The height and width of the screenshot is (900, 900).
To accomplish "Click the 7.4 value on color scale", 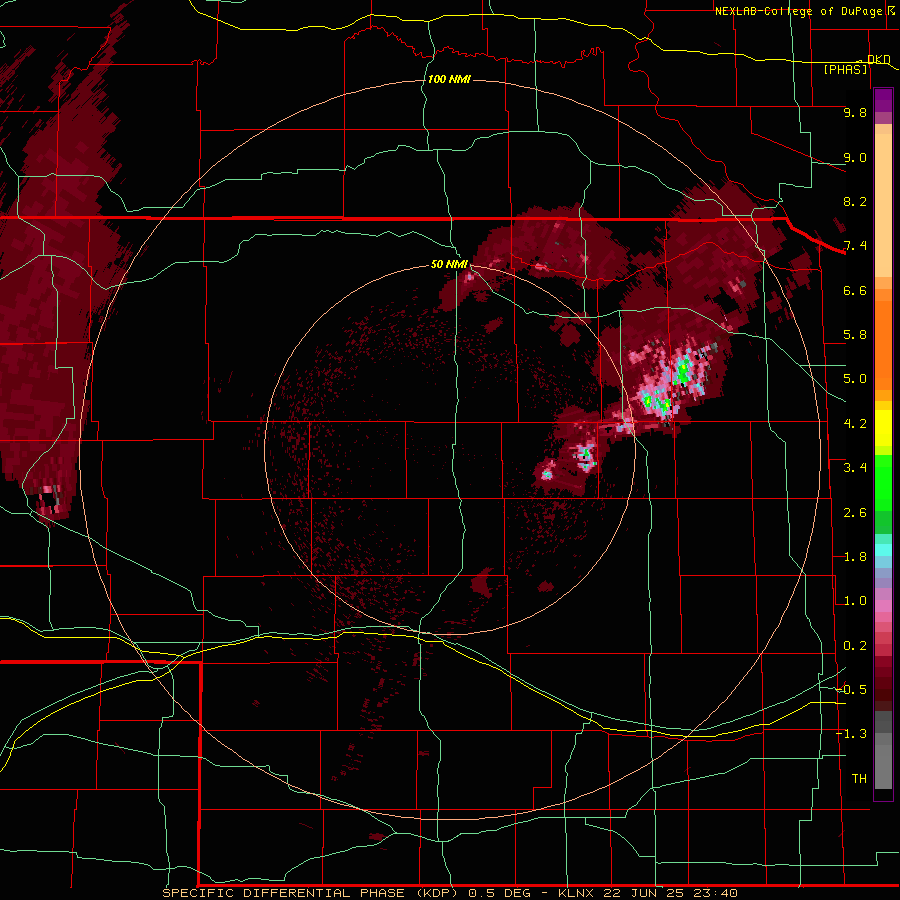I will pos(855,246).
